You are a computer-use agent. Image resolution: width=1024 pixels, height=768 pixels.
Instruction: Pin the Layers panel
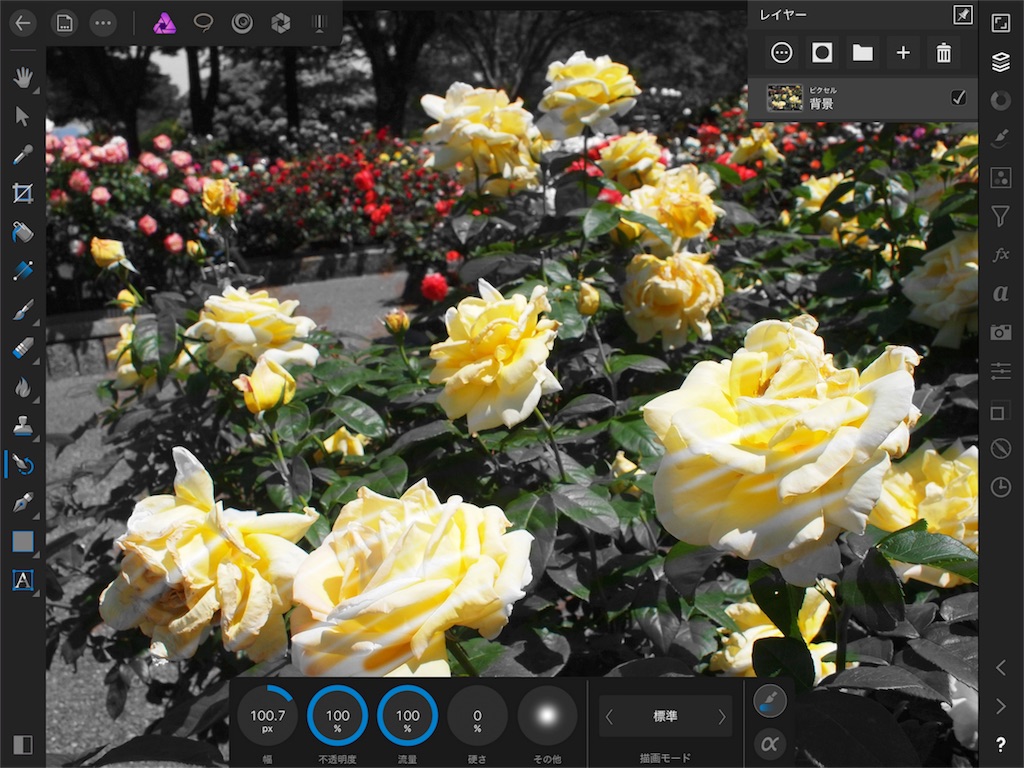pos(963,15)
